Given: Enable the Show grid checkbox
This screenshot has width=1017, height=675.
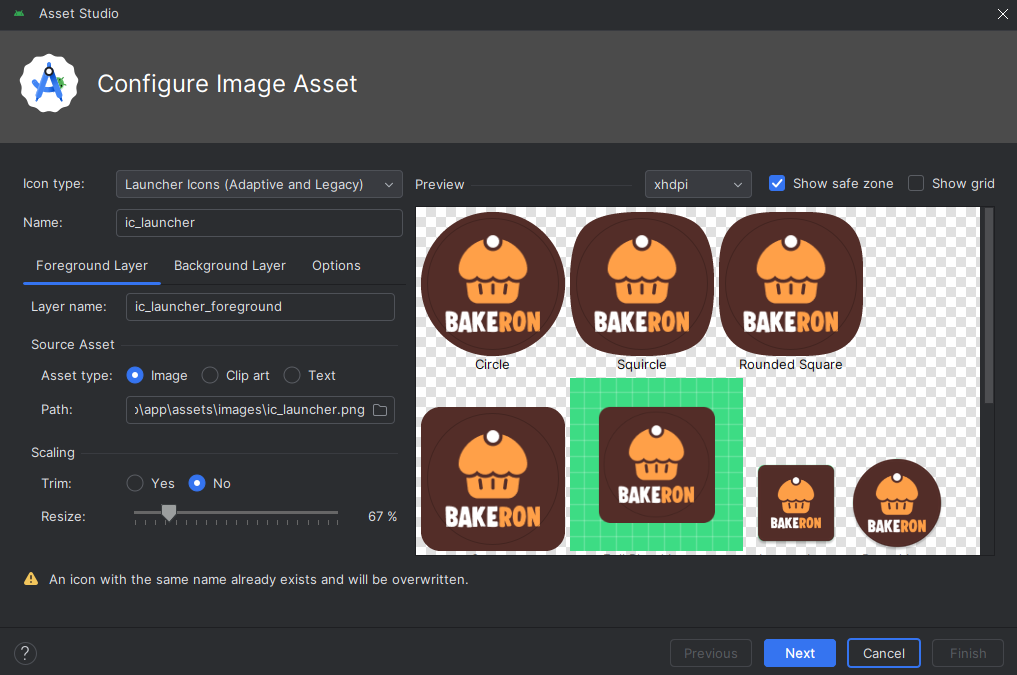Looking at the screenshot, I should coord(916,183).
